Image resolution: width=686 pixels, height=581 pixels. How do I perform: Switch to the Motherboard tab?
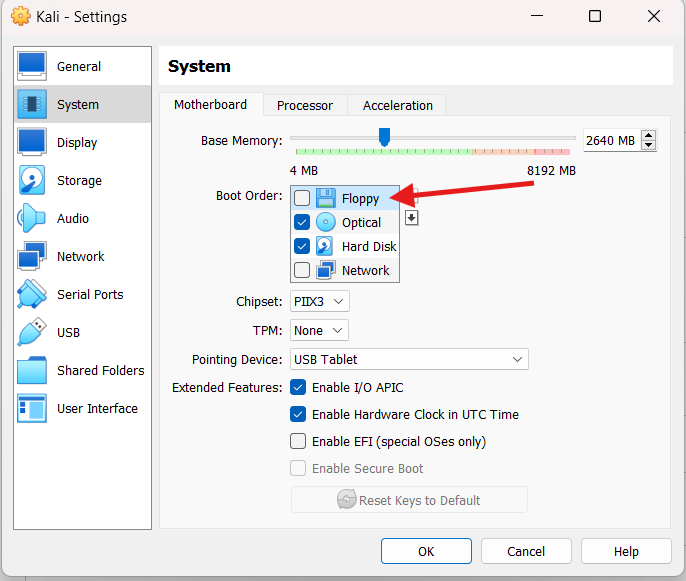(210, 105)
